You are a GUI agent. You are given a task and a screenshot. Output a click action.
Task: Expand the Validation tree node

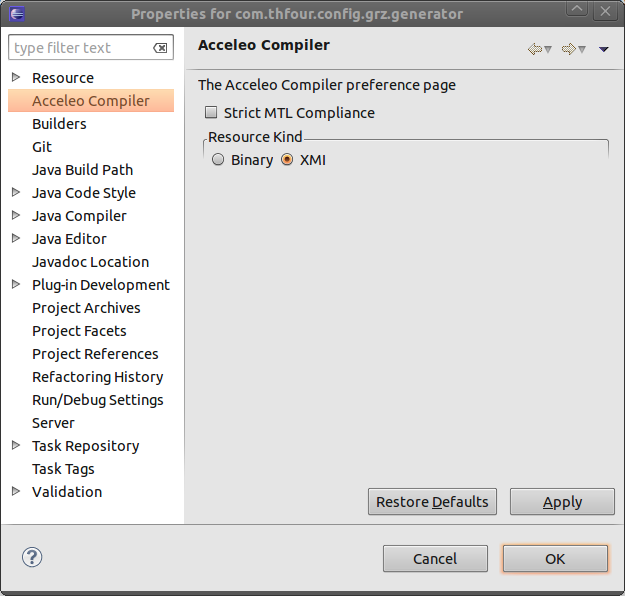click(16, 491)
